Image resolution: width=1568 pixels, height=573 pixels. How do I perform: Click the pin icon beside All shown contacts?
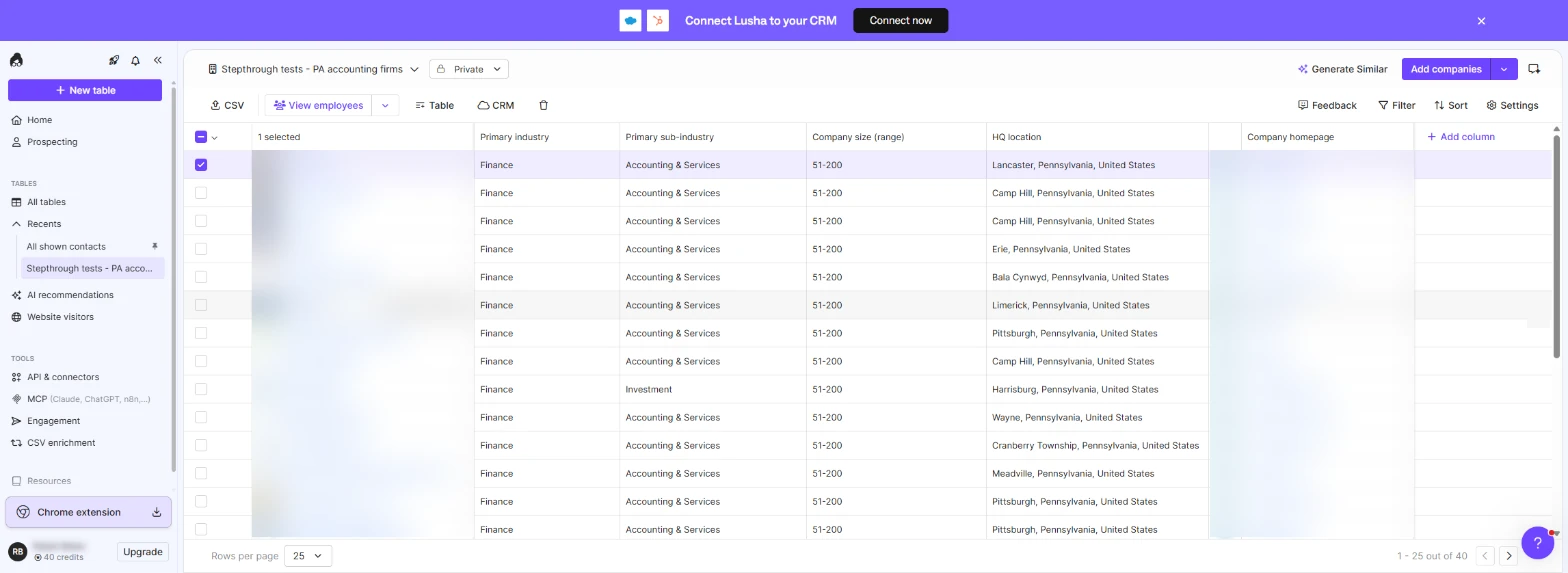click(155, 246)
